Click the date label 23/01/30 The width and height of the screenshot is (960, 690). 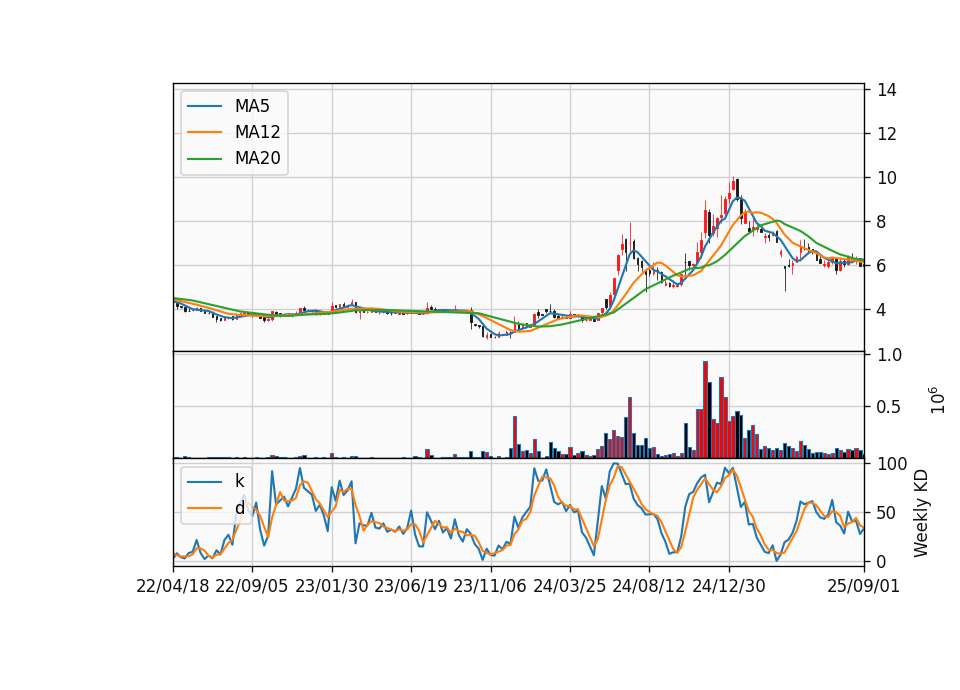[332, 586]
